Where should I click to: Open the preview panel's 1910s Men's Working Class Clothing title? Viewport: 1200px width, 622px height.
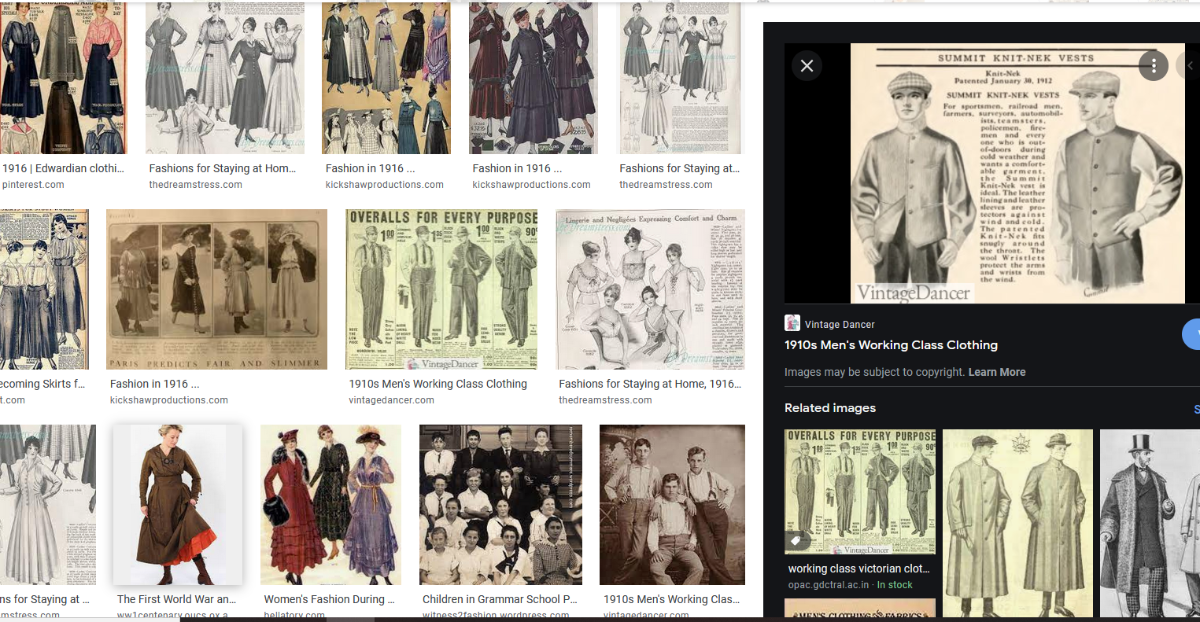(890, 345)
